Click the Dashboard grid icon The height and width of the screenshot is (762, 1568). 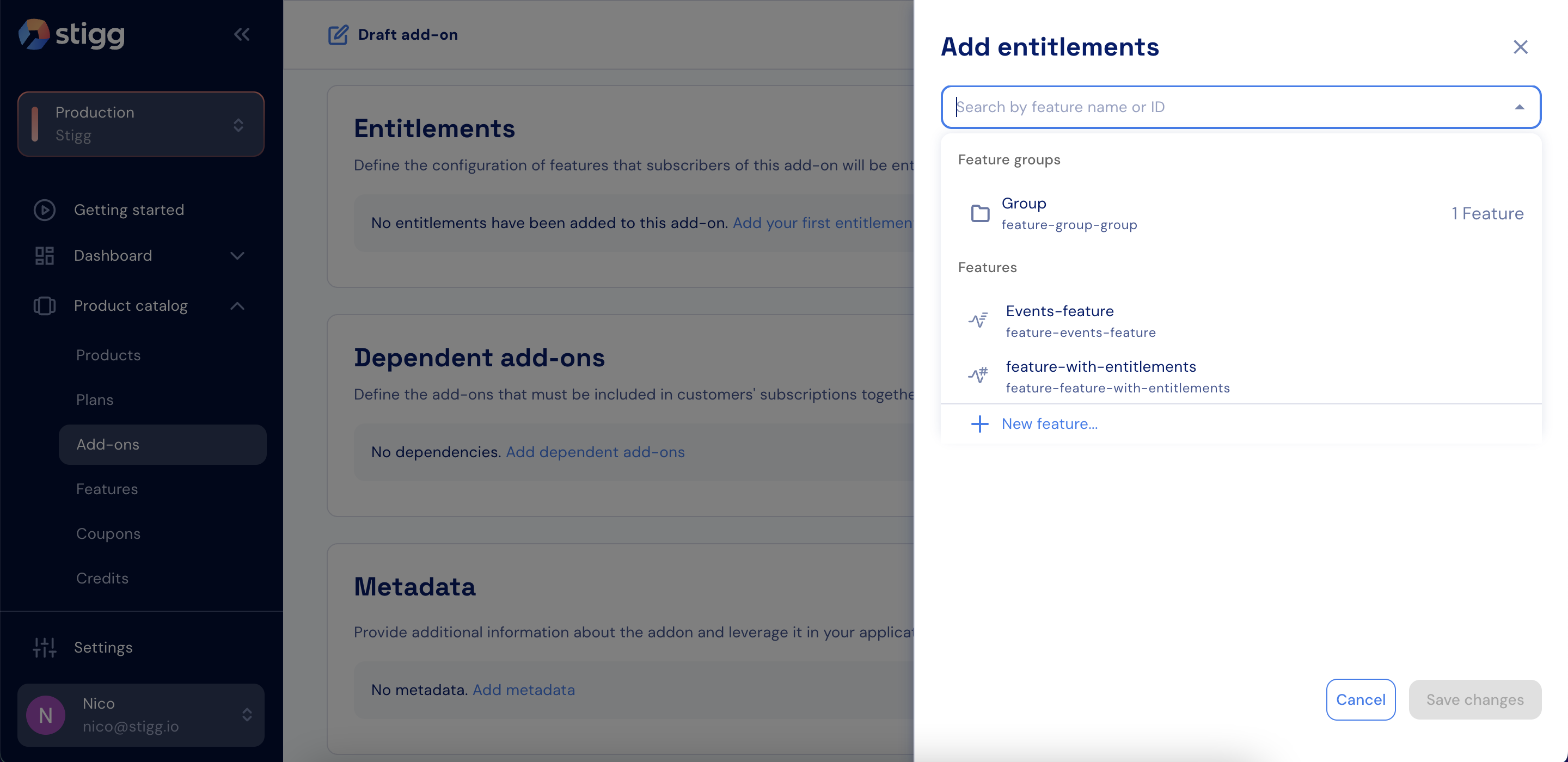pyautogui.click(x=45, y=256)
